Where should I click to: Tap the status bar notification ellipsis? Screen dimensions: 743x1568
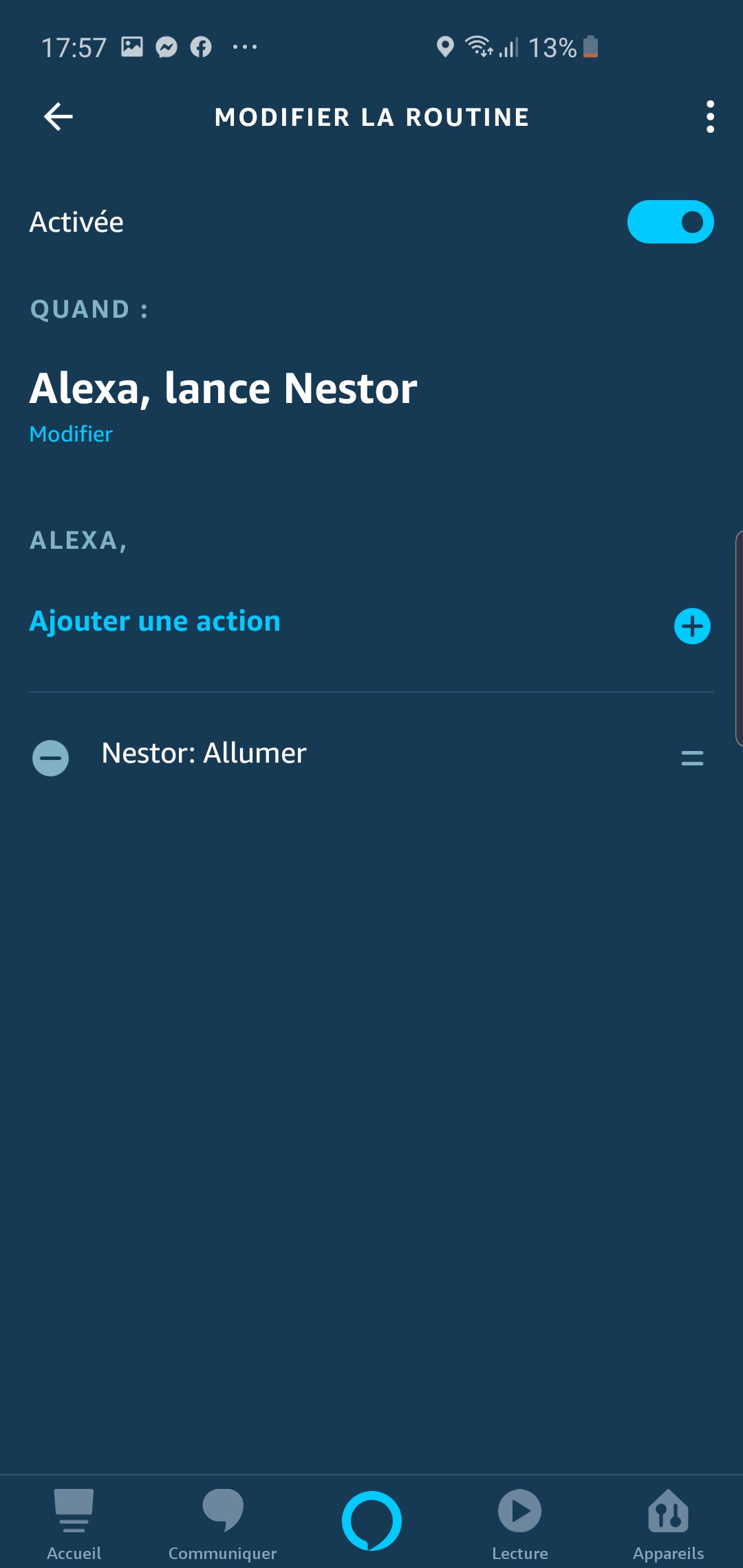click(245, 47)
